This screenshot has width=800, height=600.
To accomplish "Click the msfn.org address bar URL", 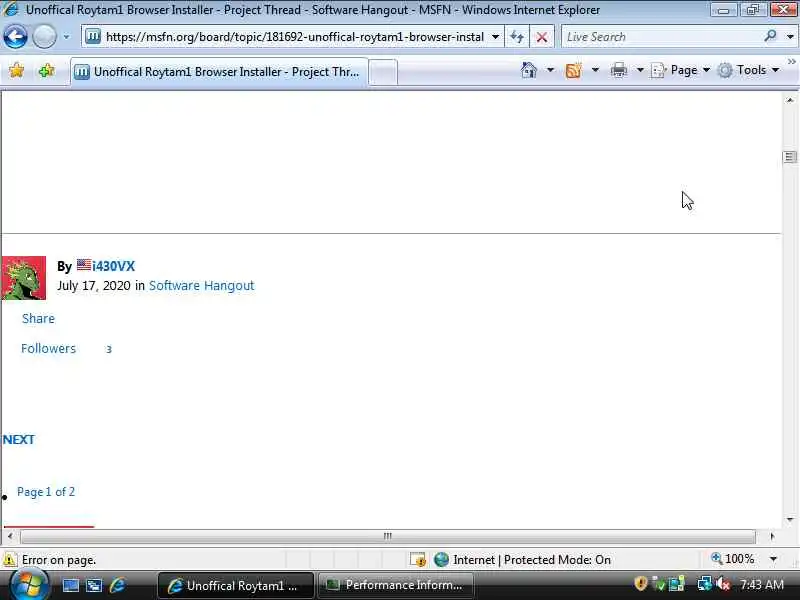I will pos(294,37).
